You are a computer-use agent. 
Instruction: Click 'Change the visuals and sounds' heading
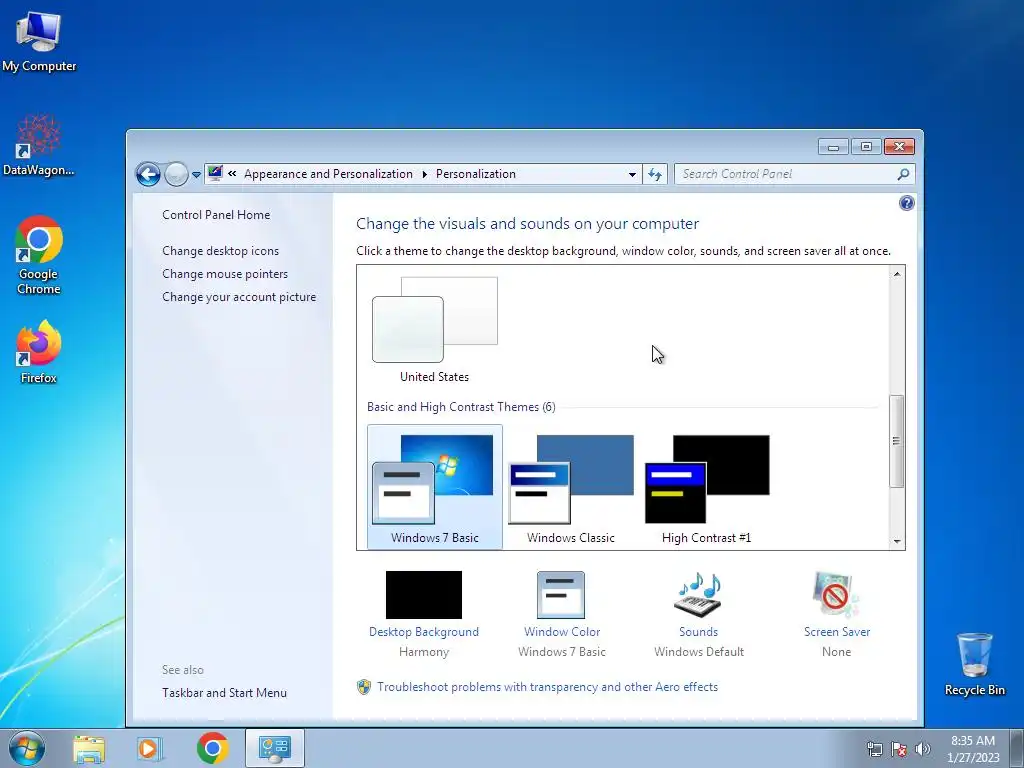tap(527, 224)
